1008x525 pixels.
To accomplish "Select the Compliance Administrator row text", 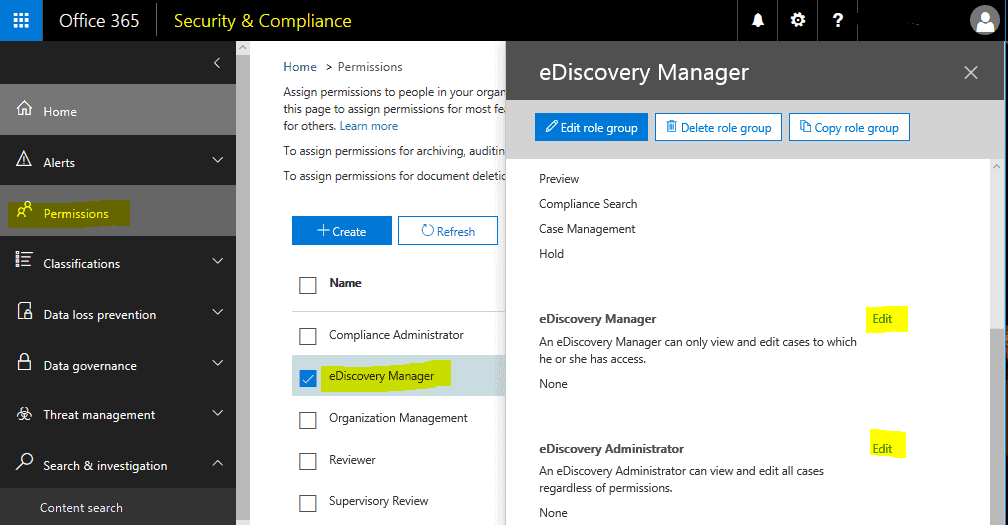I will click(396, 335).
